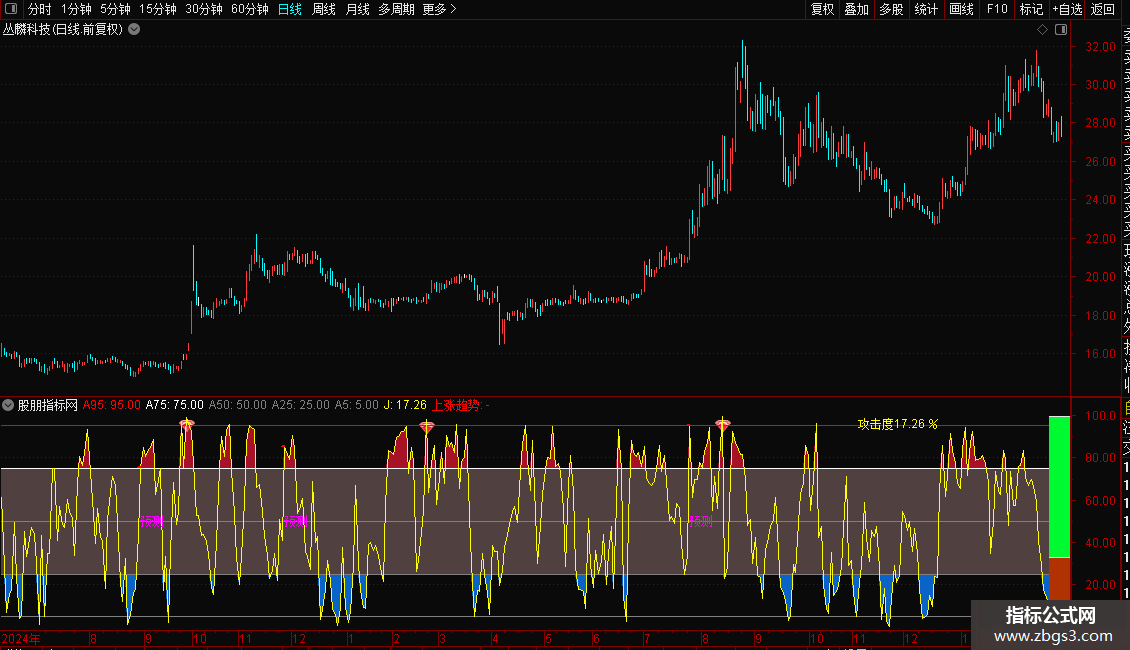Click the 20.00 indicator axis label
The image size is (1130, 650).
click(x=1100, y=584)
